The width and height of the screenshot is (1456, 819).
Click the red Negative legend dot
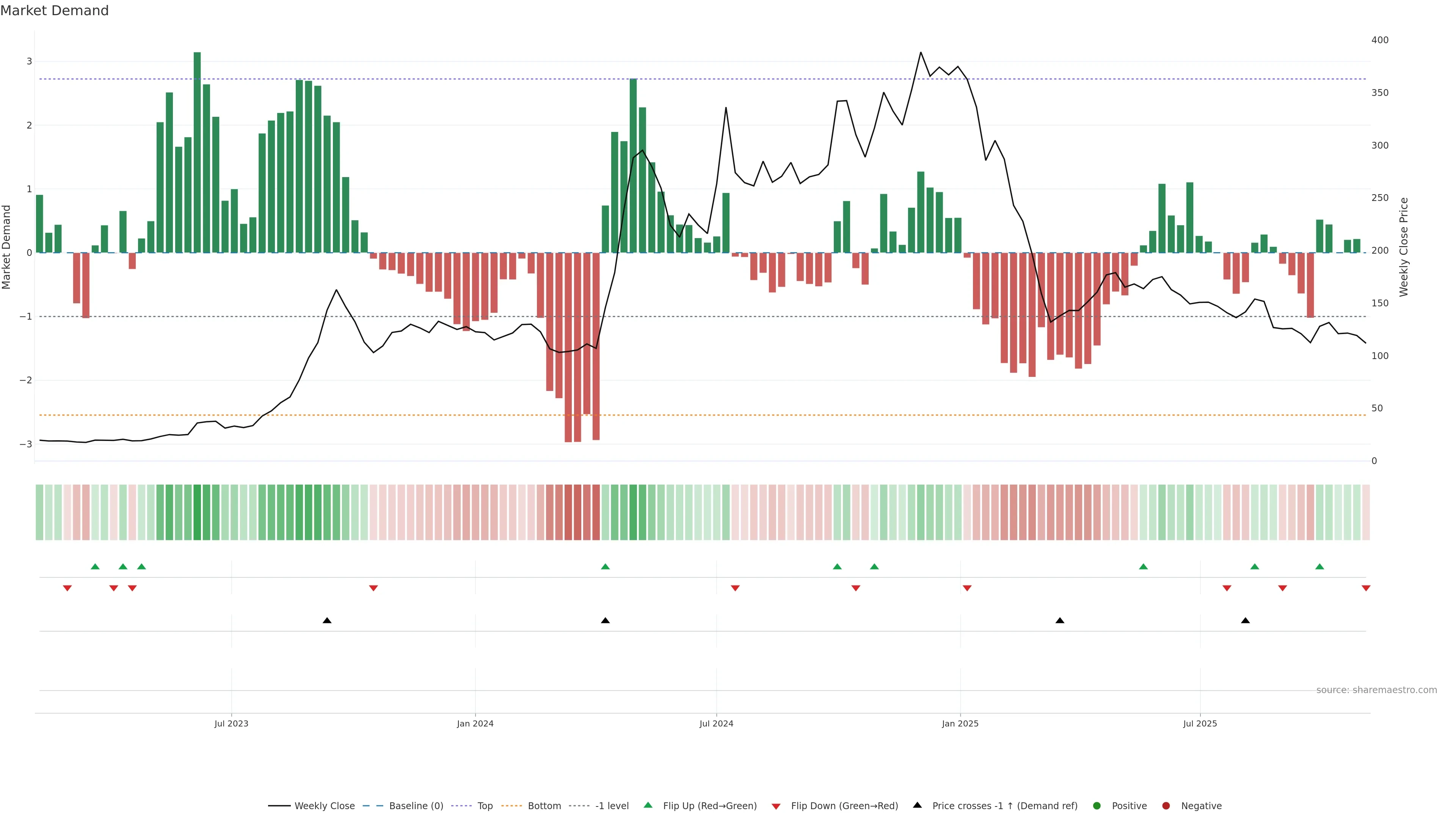click(1166, 805)
